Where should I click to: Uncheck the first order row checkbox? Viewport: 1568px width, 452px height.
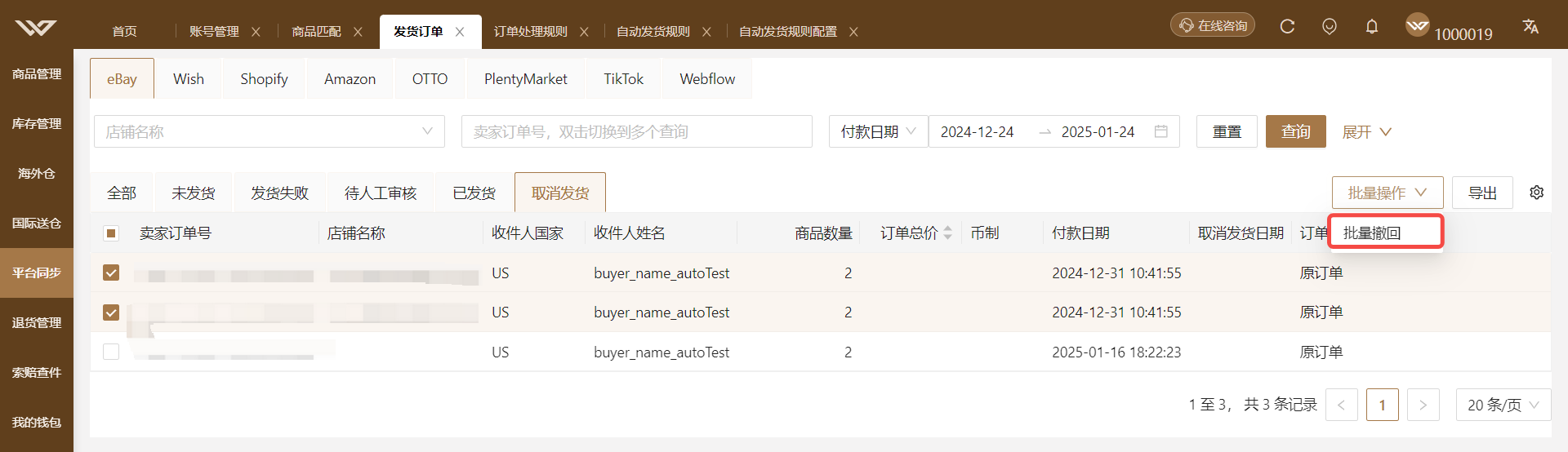tap(111, 273)
